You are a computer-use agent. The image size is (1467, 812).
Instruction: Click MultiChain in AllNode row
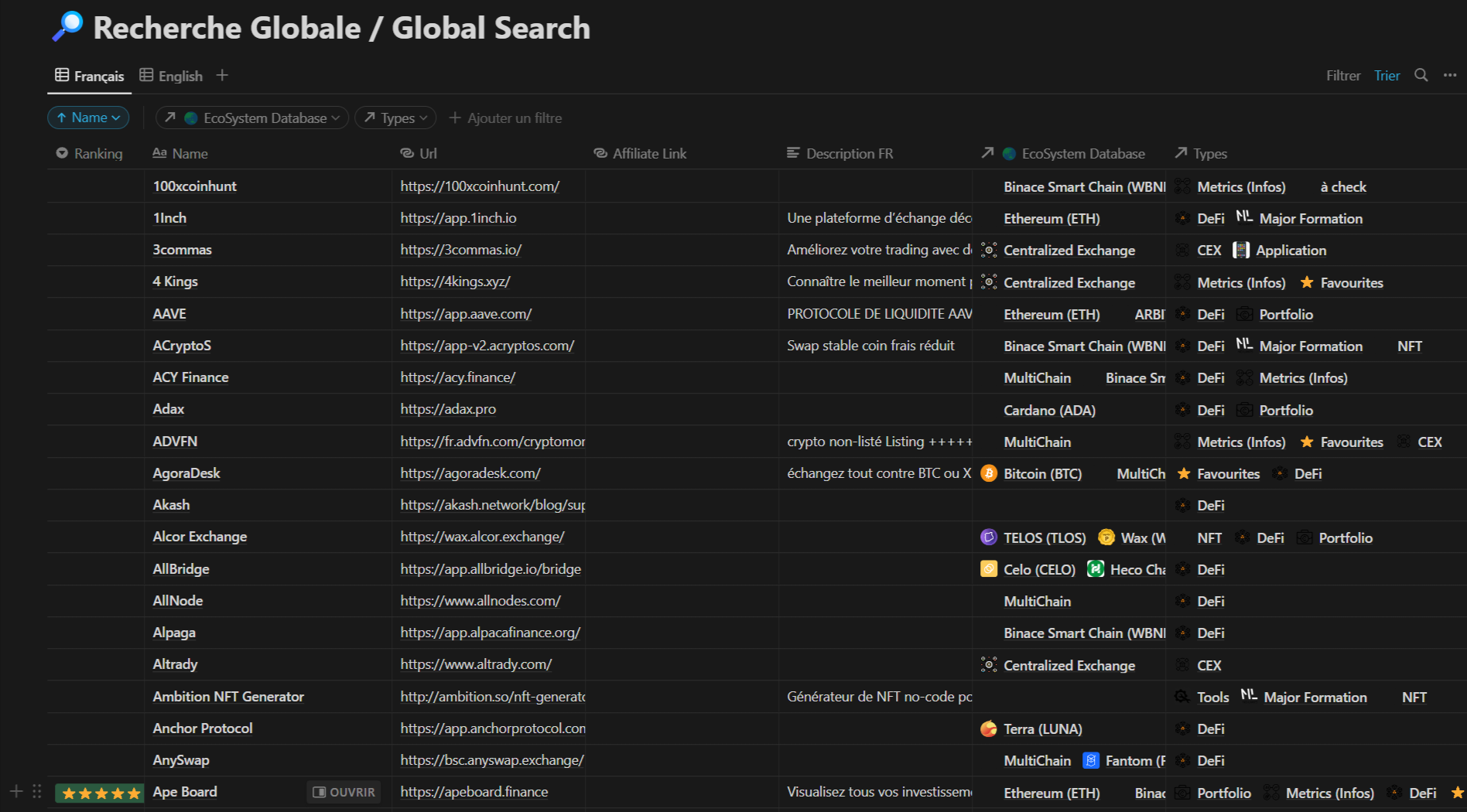click(x=1037, y=601)
